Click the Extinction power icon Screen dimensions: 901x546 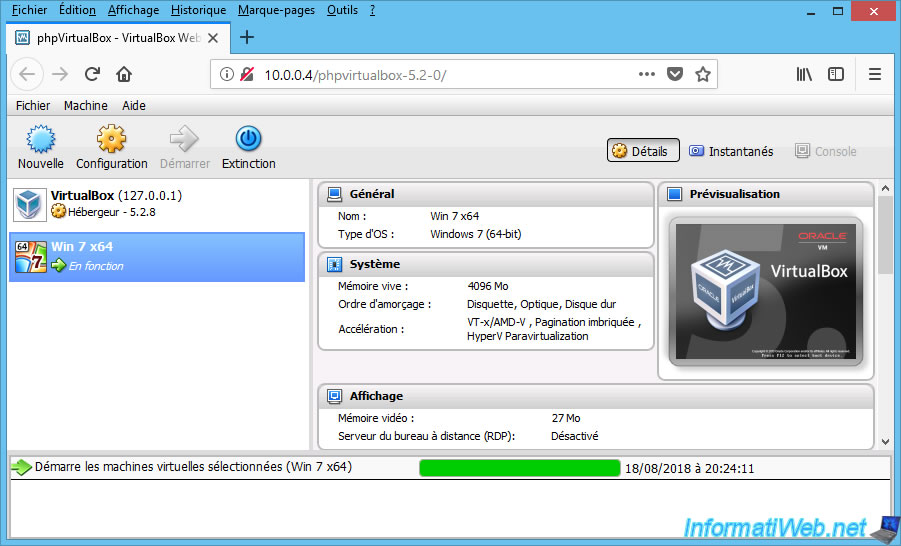(x=248, y=139)
